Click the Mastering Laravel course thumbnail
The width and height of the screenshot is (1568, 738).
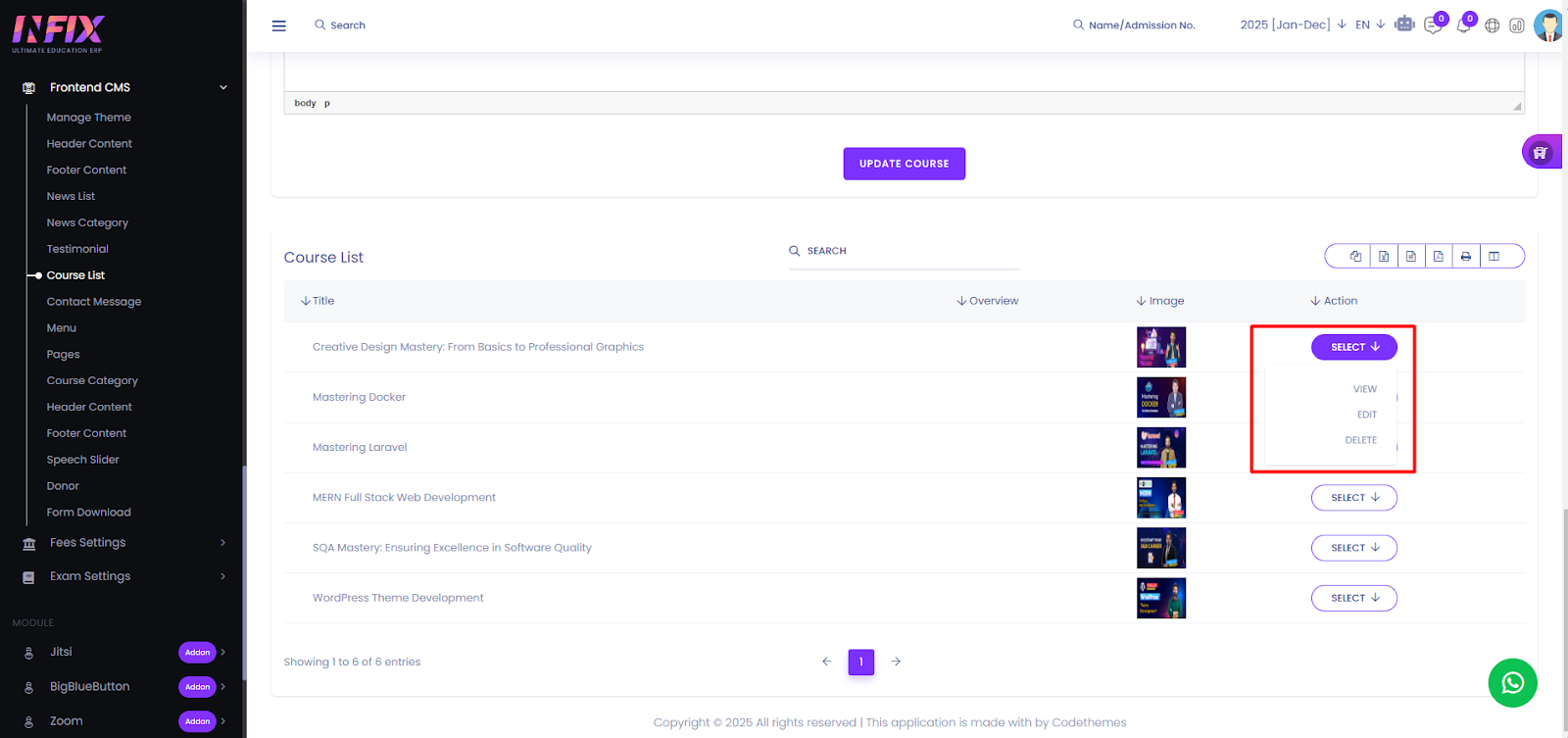coord(1161,448)
